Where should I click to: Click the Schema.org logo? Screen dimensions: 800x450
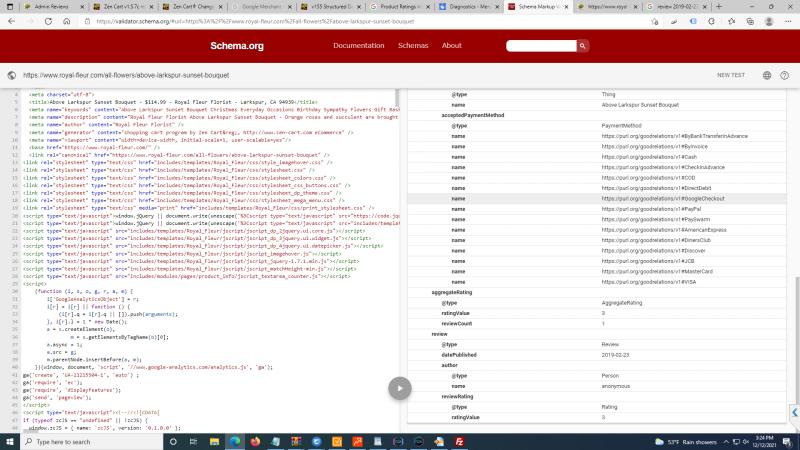[x=237, y=46]
